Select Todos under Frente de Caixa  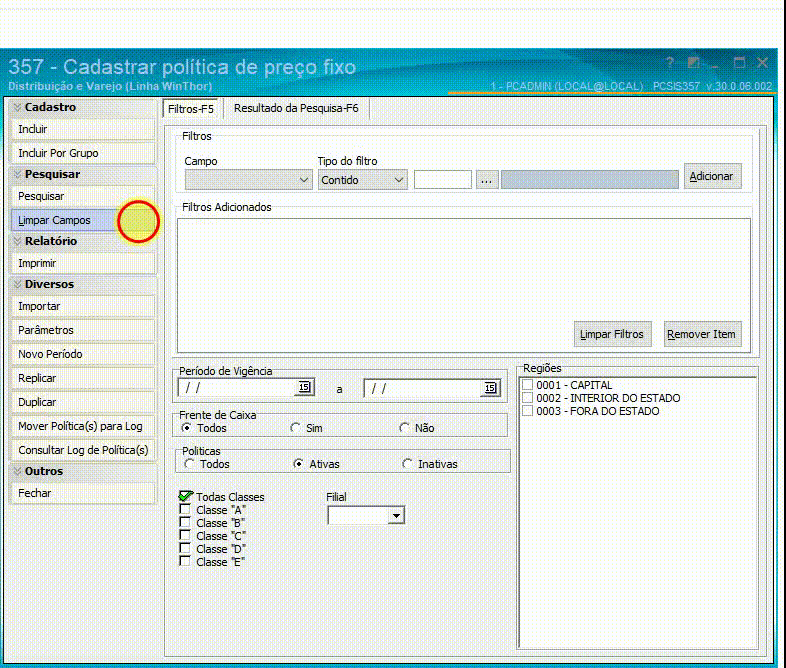point(186,428)
